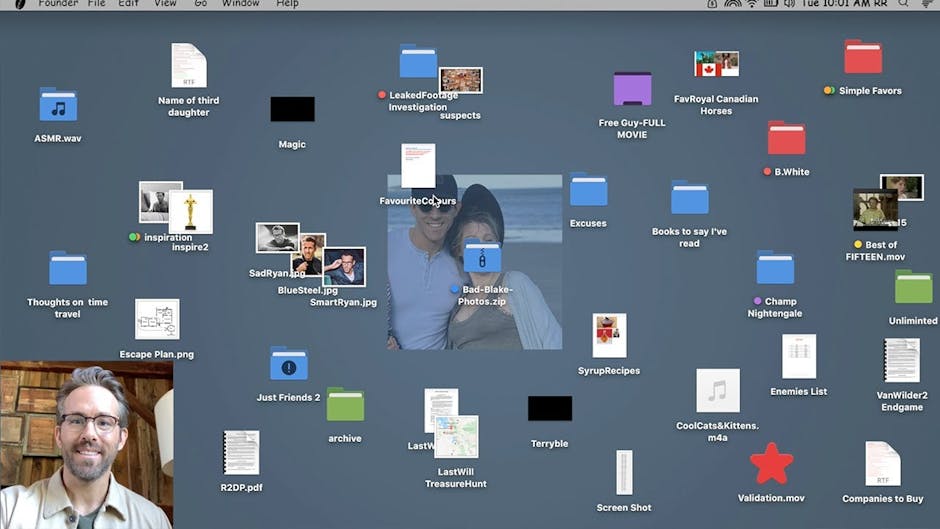The width and height of the screenshot is (940, 529).
Task: Open the Window menu
Action: click(x=240, y=4)
